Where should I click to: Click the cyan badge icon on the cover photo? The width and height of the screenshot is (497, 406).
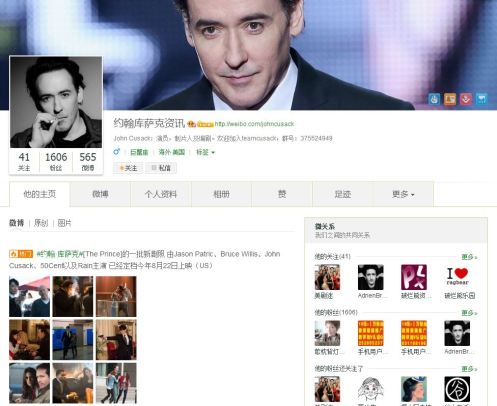[x=482, y=99]
